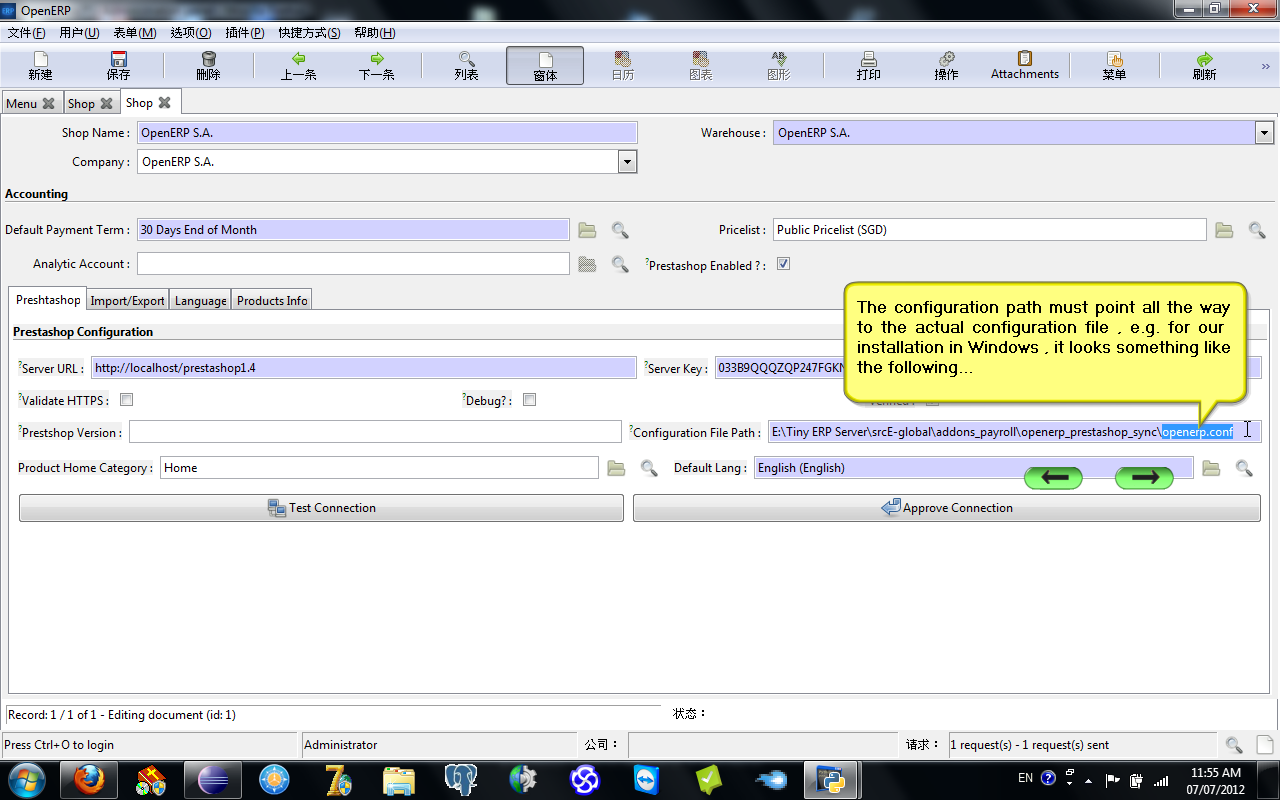Viewport: 1280px width, 800px height.
Task: Delete the record using 删除 icon
Action: 208,66
